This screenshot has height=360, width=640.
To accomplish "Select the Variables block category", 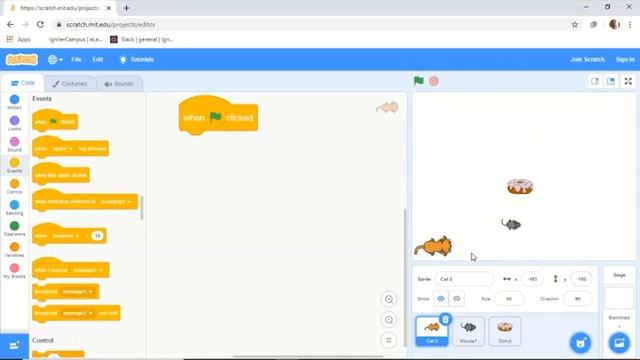I will pos(14,250).
